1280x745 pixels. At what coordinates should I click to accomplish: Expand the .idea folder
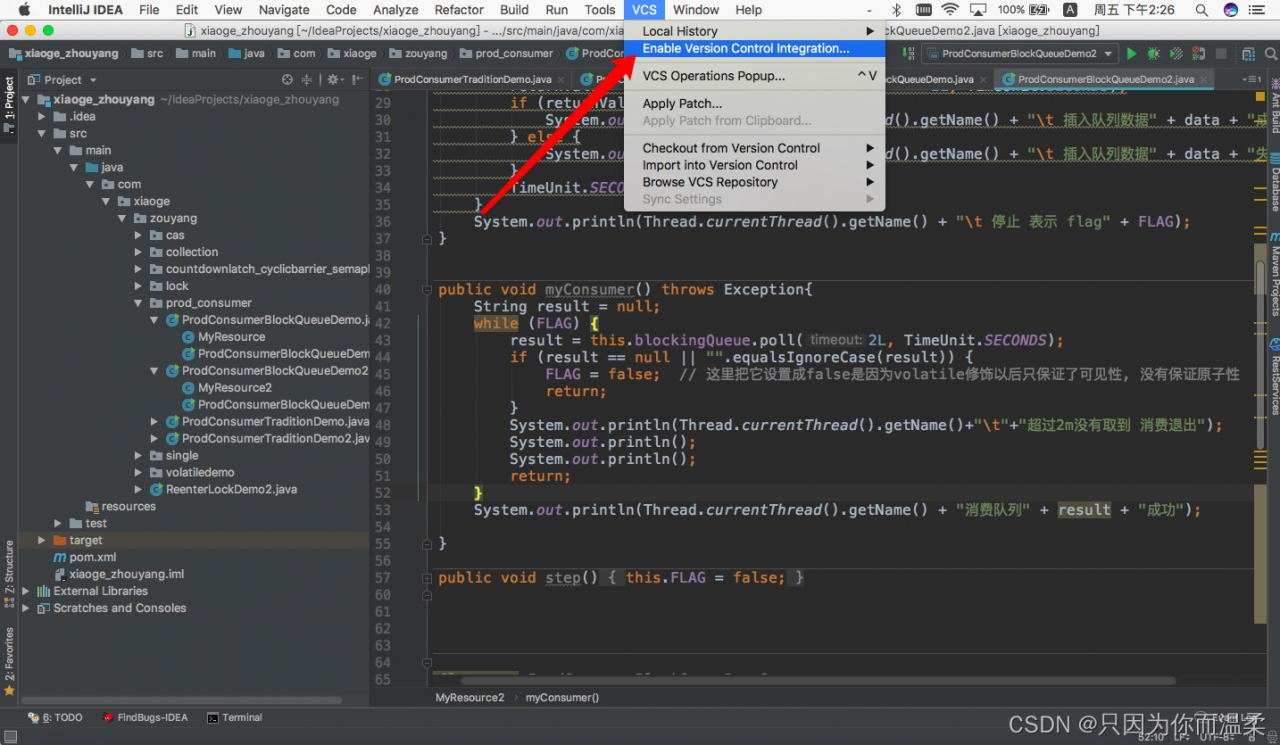point(42,117)
